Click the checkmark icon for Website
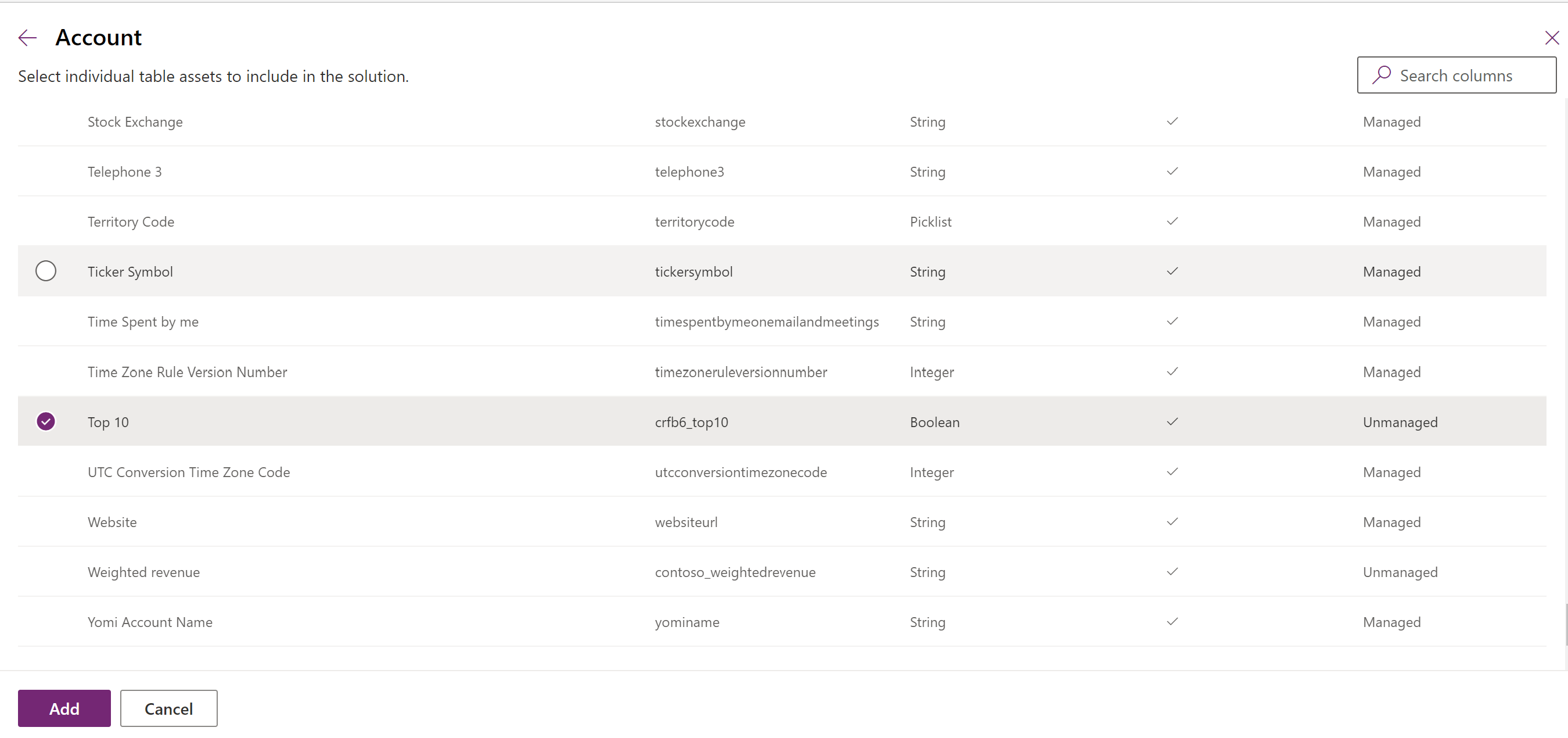 point(1173,521)
